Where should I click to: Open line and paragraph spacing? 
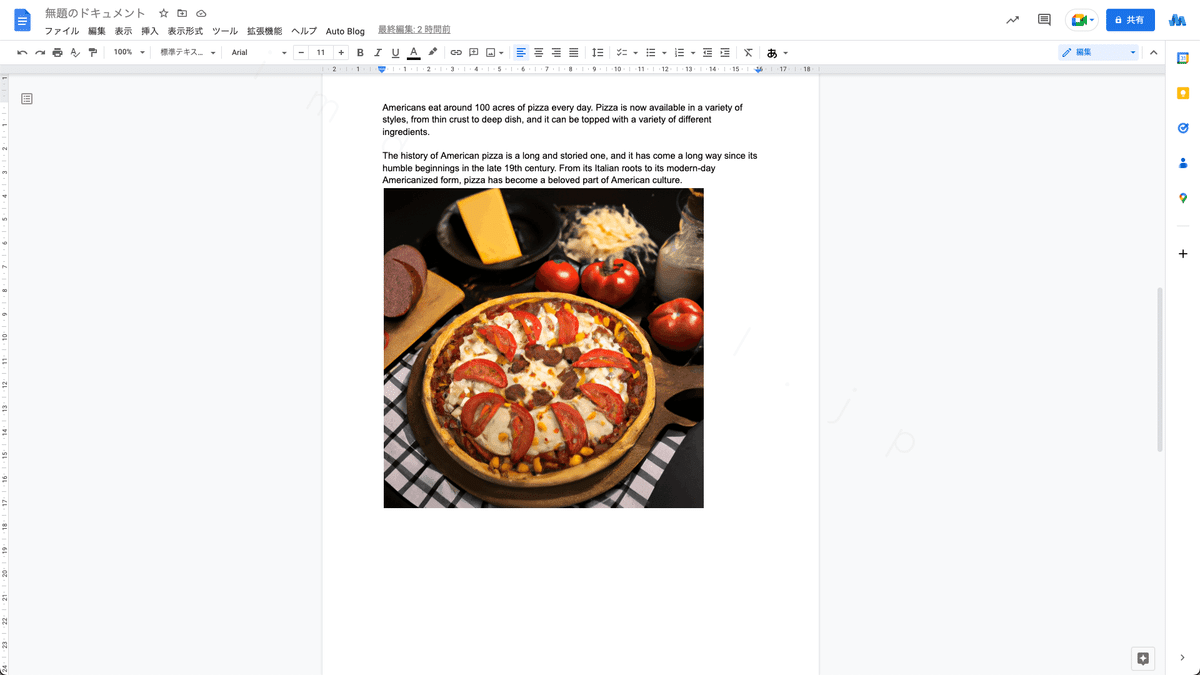click(598, 52)
